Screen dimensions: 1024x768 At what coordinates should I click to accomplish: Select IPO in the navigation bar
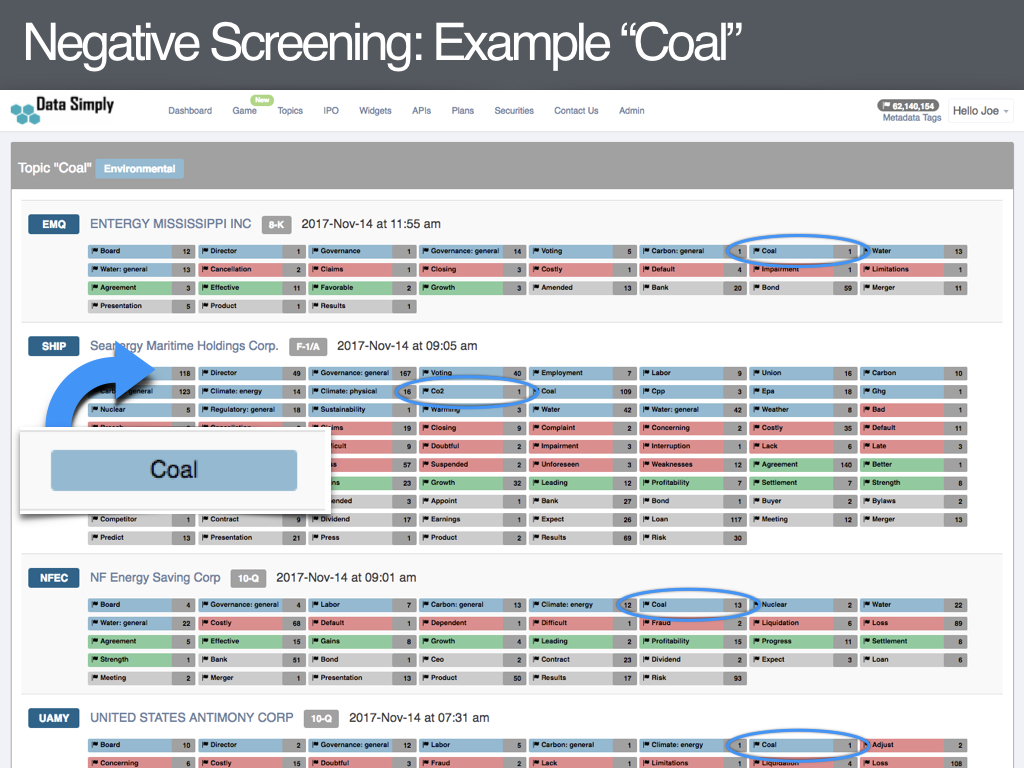pyautogui.click(x=331, y=110)
